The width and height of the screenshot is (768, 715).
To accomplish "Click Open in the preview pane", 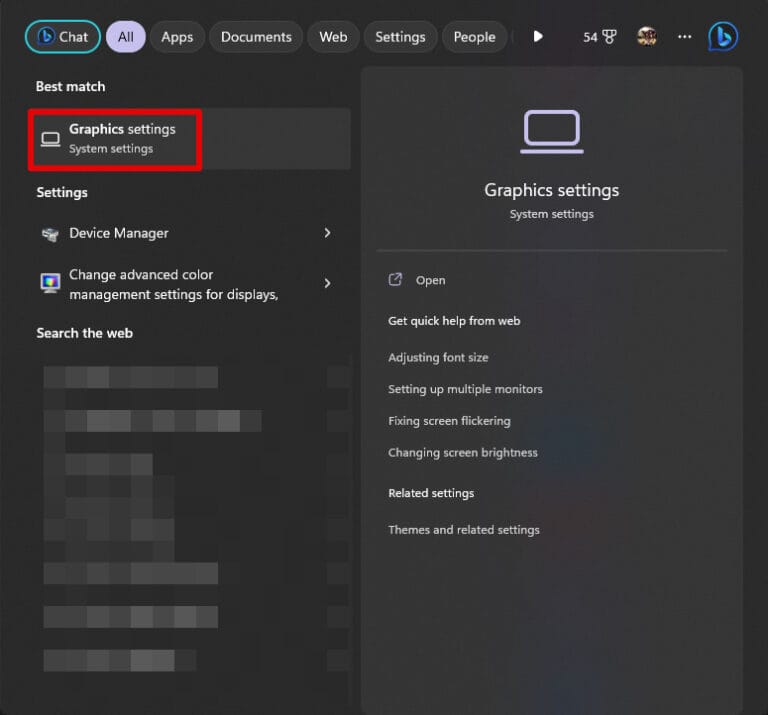I will click(x=431, y=280).
